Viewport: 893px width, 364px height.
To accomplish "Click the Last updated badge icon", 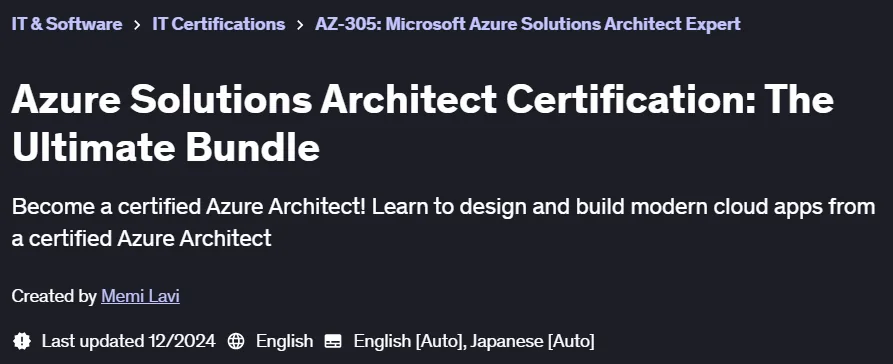I will coord(22,341).
